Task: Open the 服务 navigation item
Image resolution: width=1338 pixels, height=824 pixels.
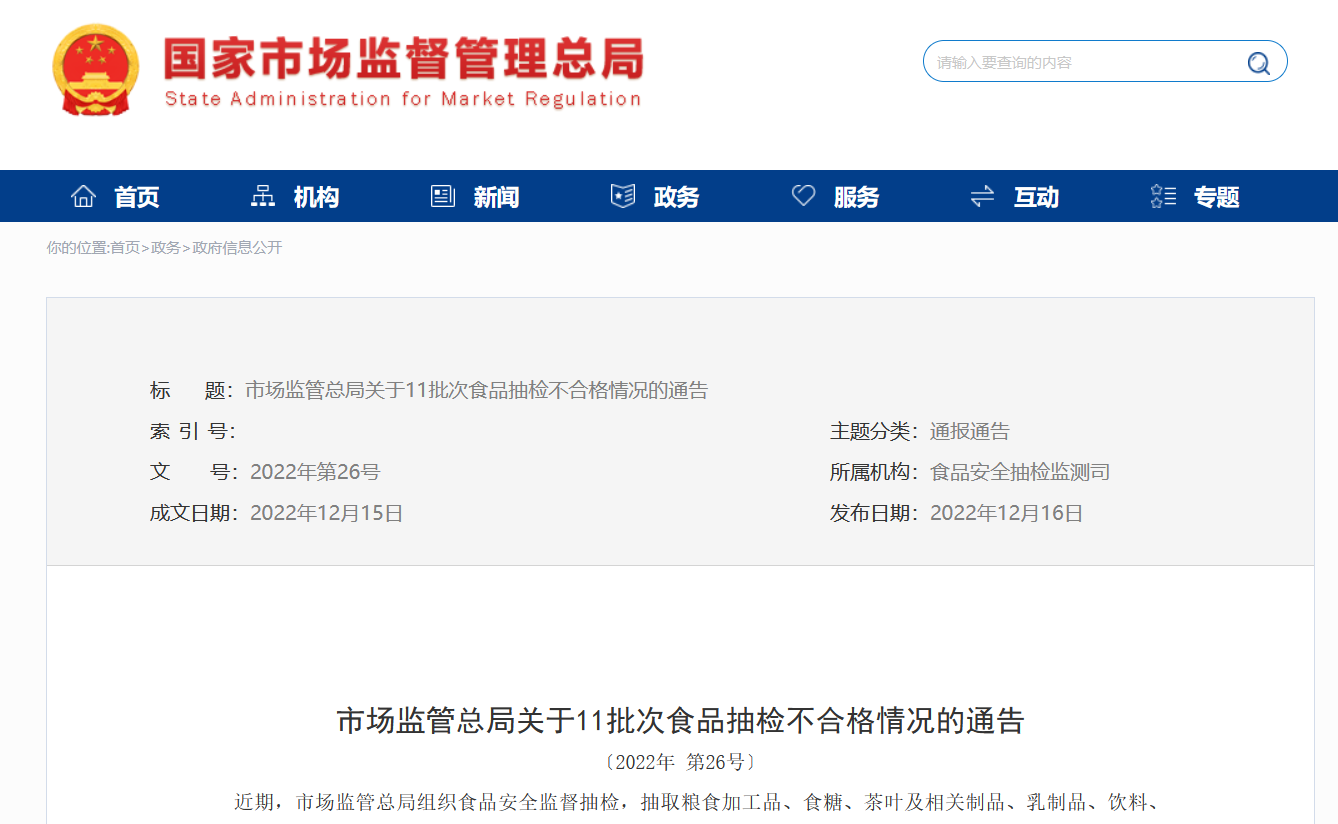Action: coord(857,197)
